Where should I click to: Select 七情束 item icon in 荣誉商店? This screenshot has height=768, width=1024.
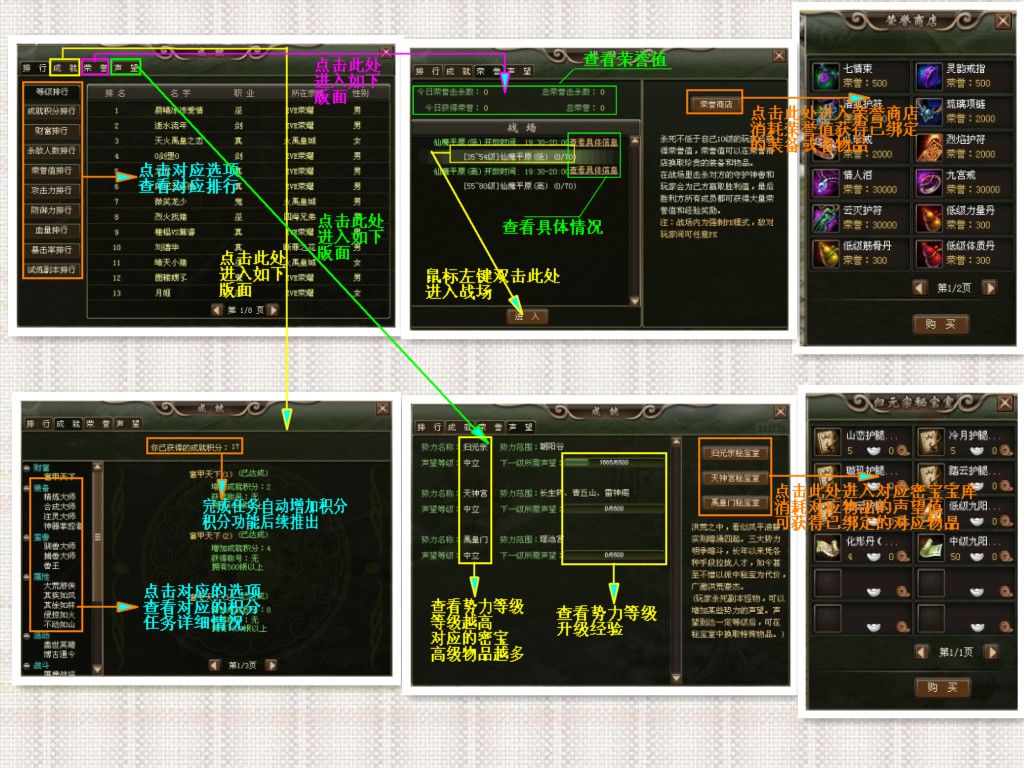click(825, 76)
